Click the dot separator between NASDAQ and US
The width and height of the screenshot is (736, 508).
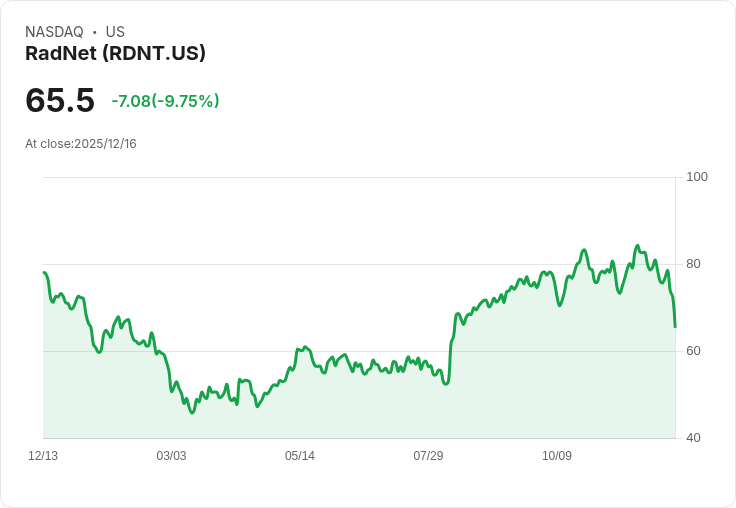tap(94, 32)
